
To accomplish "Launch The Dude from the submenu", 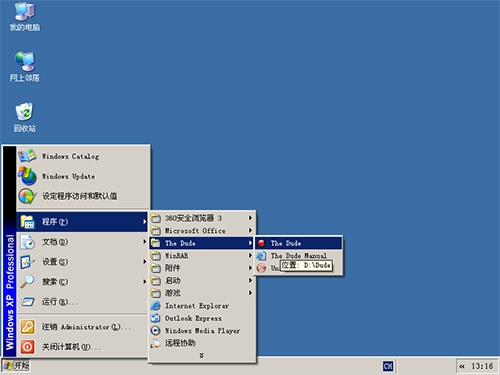I will click(298, 243).
